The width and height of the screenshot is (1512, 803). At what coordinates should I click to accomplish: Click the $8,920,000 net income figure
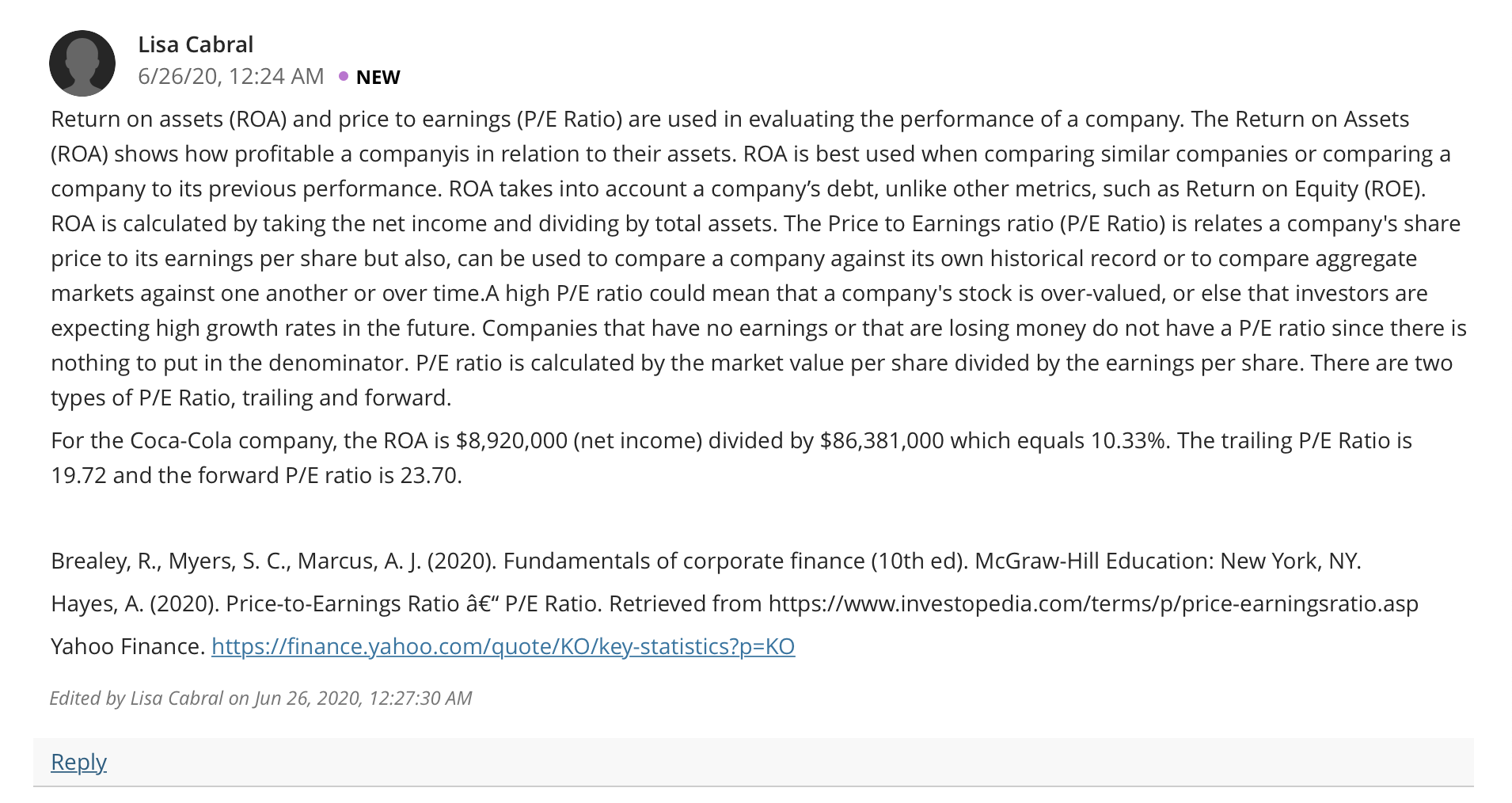point(512,440)
